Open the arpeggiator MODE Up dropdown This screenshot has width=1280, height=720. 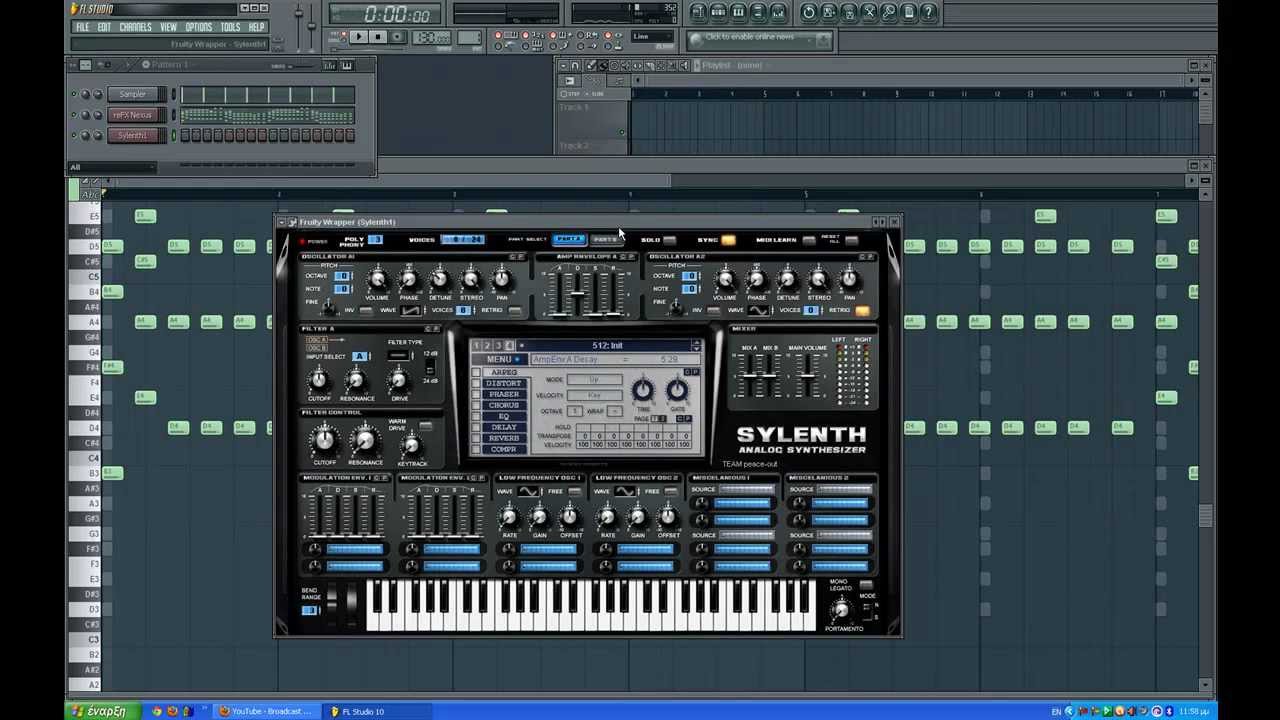[x=594, y=380]
